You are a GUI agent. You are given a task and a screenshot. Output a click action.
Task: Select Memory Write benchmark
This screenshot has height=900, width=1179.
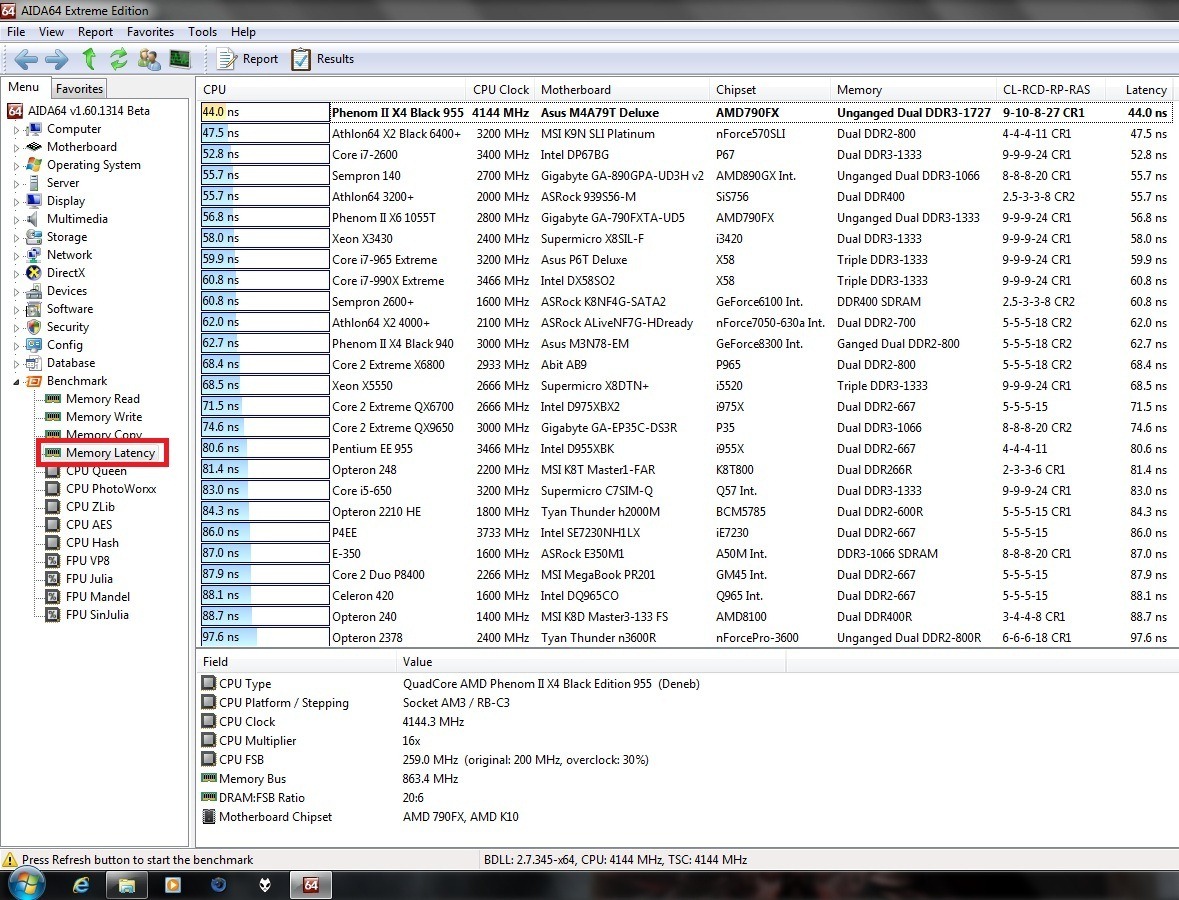[104, 417]
